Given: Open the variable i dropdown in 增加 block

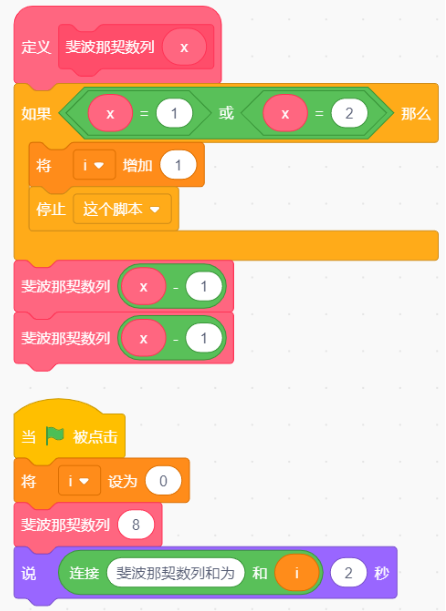Looking at the screenshot, I should (94, 165).
